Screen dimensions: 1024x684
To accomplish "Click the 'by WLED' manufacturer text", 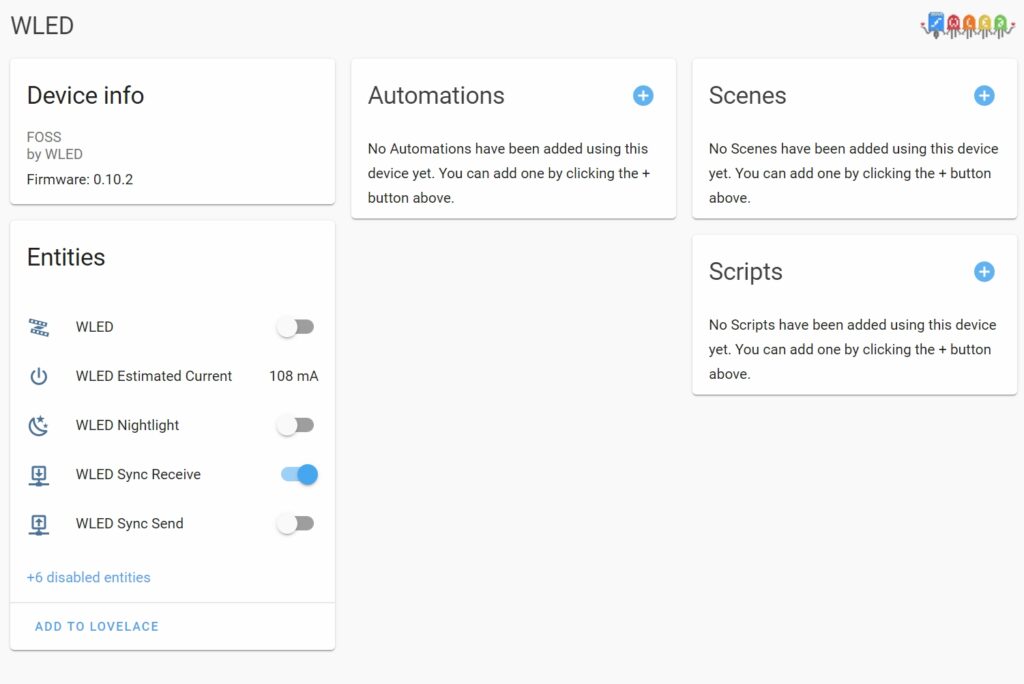I will tap(54, 154).
